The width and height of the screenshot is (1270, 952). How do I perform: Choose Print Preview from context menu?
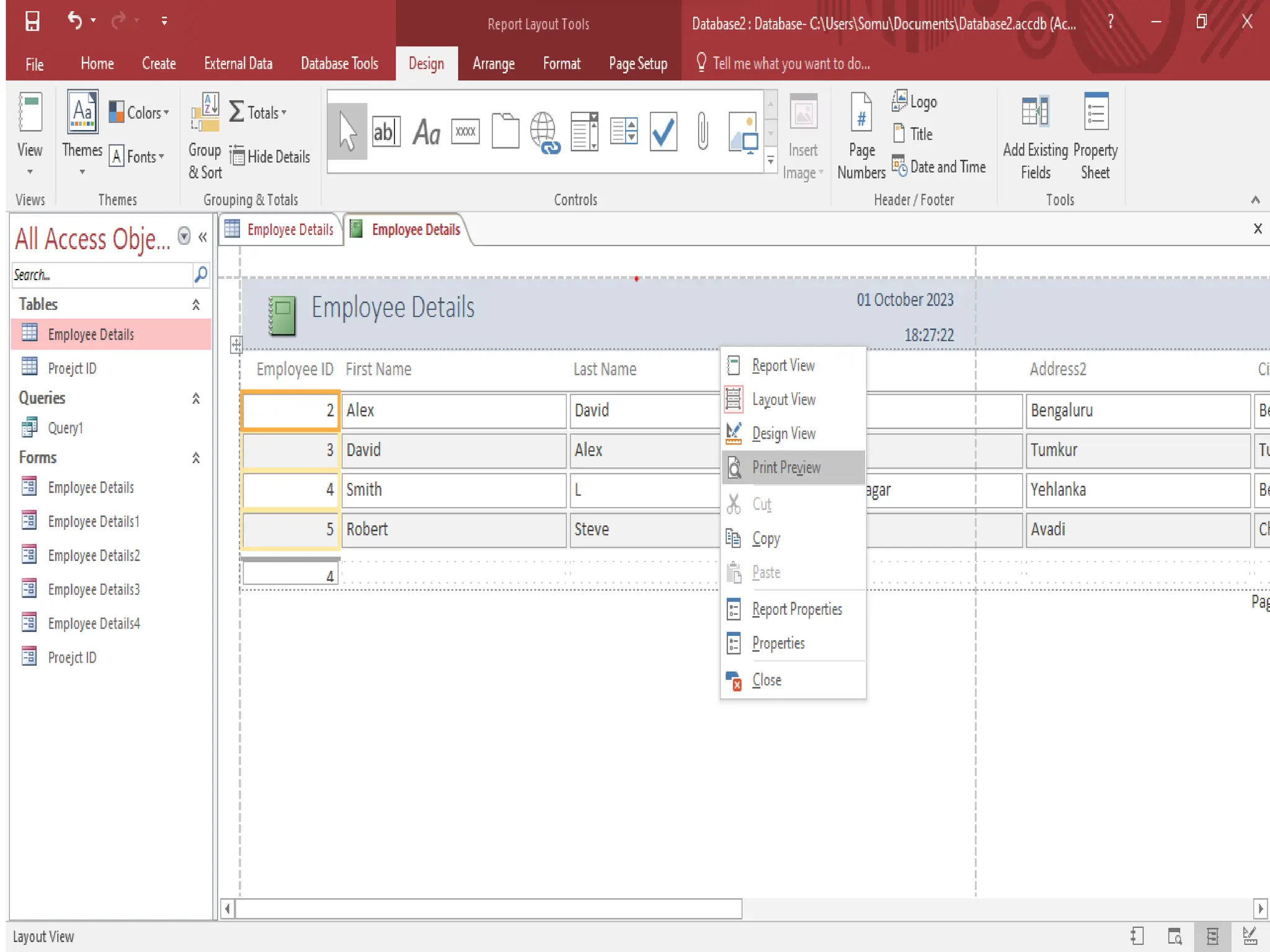tap(786, 467)
